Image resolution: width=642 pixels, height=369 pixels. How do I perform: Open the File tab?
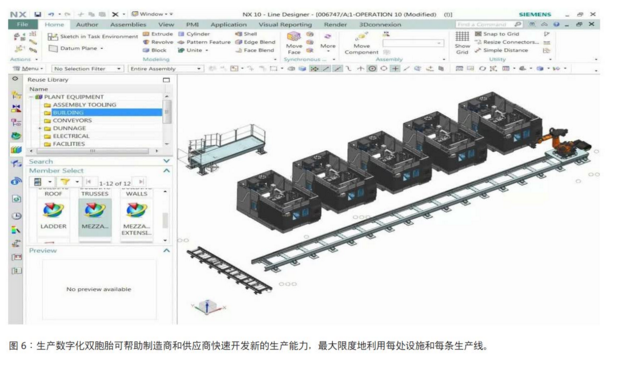pos(23,25)
